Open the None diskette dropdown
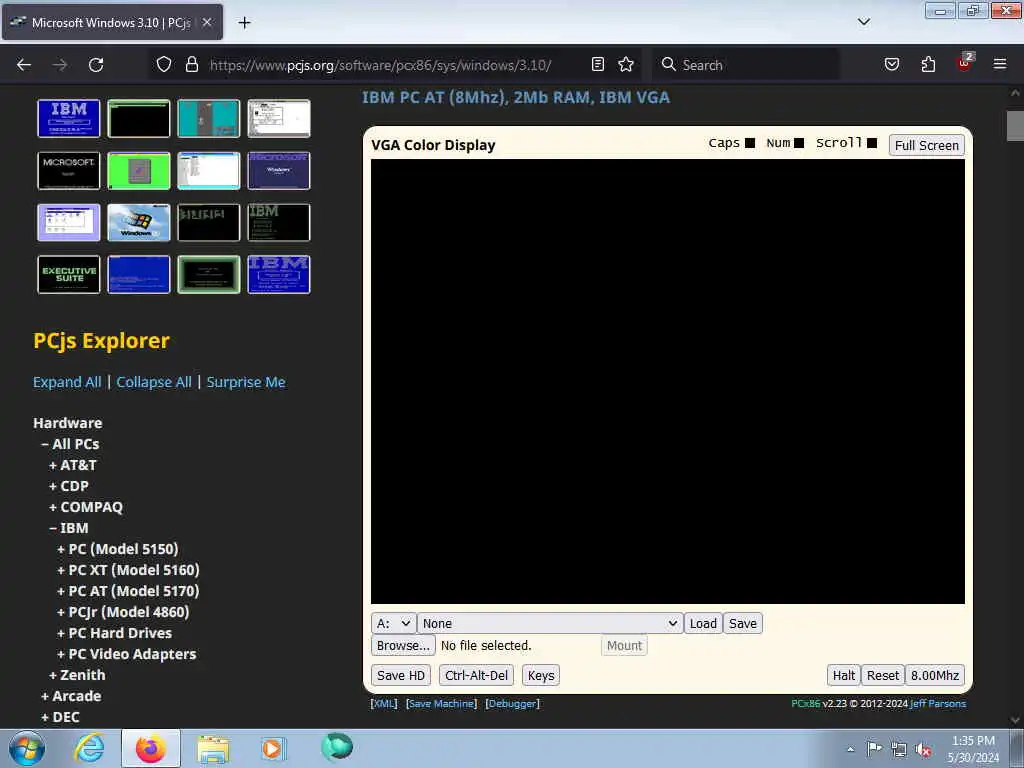Viewport: 1024px width, 768px height. point(550,623)
